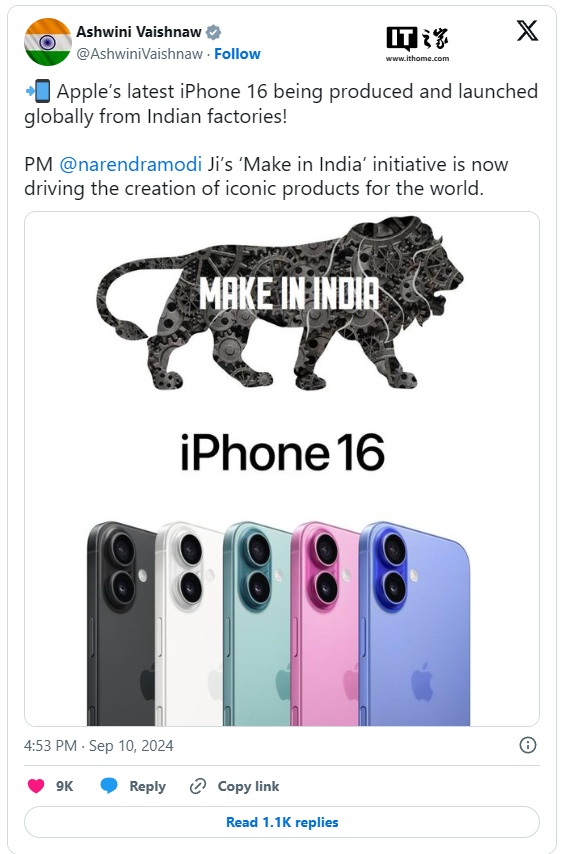Click the Read 1.1K replies button
Image resolution: width=564 pixels, height=854 pixels.
(x=282, y=822)
